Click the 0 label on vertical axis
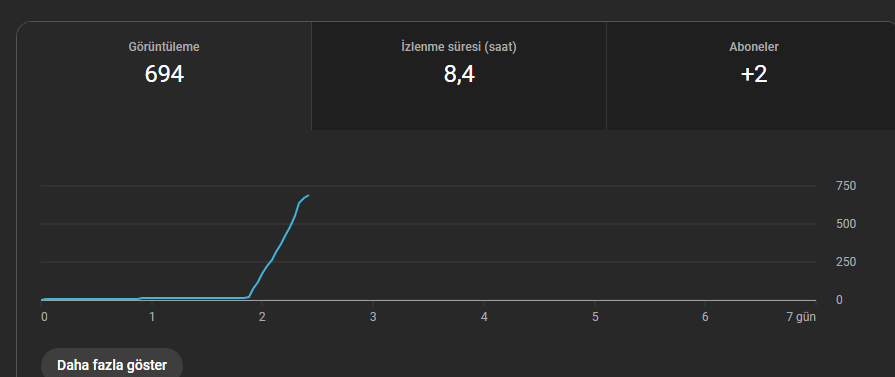This screenshot has width=895, height=377. click(x=838, y=300)
